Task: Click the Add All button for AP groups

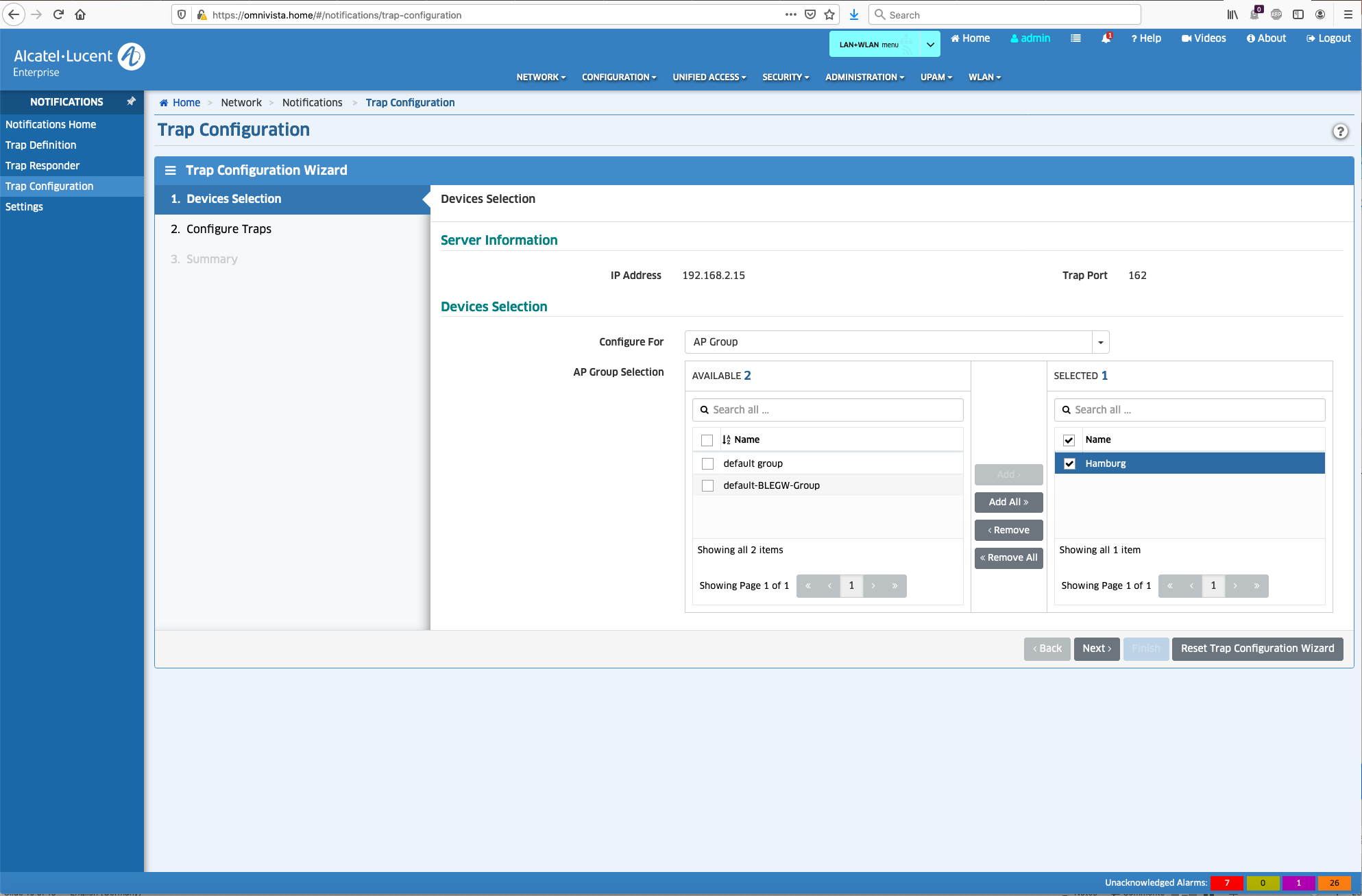Action: [1009, 502]
